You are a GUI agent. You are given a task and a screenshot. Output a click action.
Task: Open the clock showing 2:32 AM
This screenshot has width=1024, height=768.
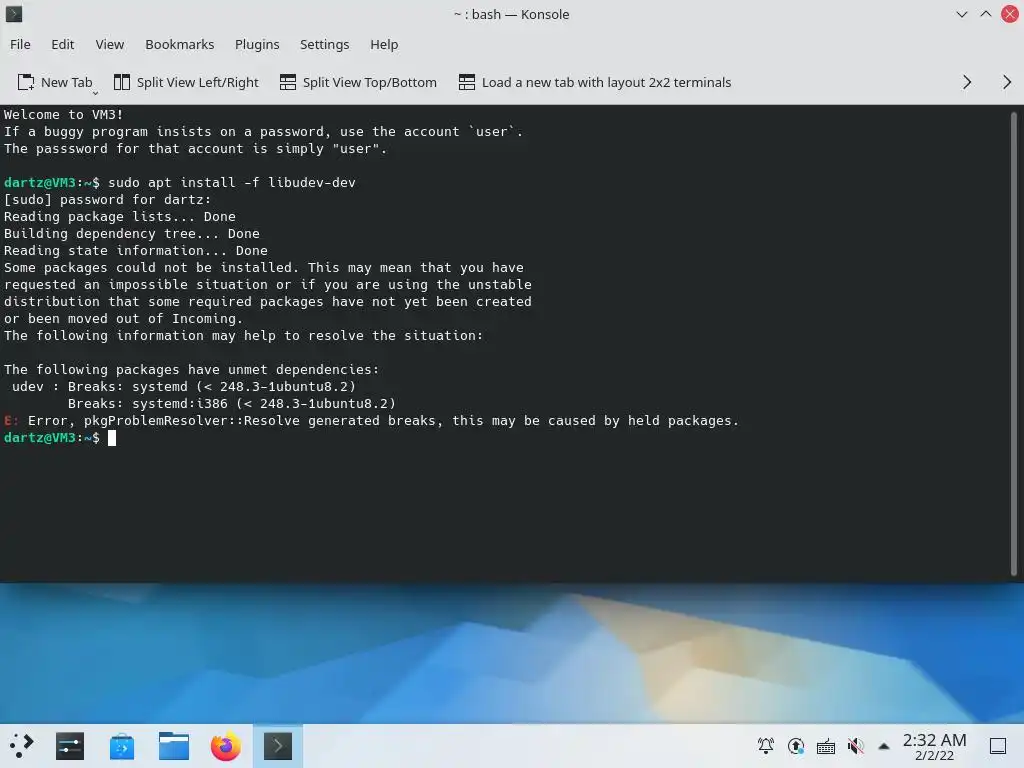934,746
